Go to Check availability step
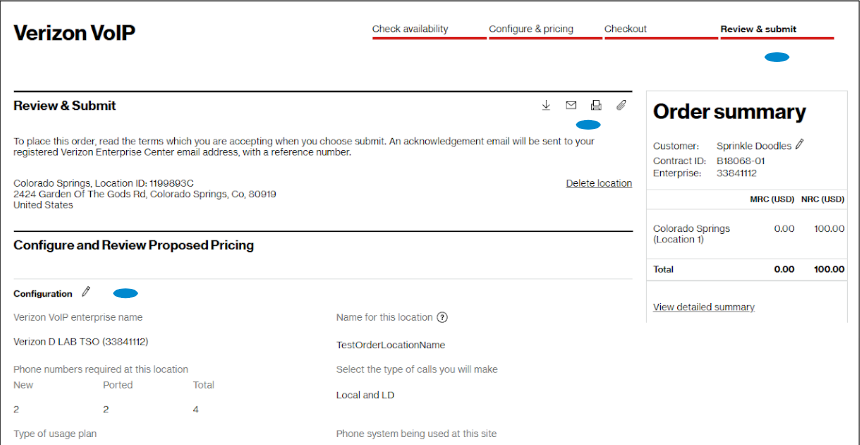This screenshot has width=860, height=445. click(x=410, y=29)
